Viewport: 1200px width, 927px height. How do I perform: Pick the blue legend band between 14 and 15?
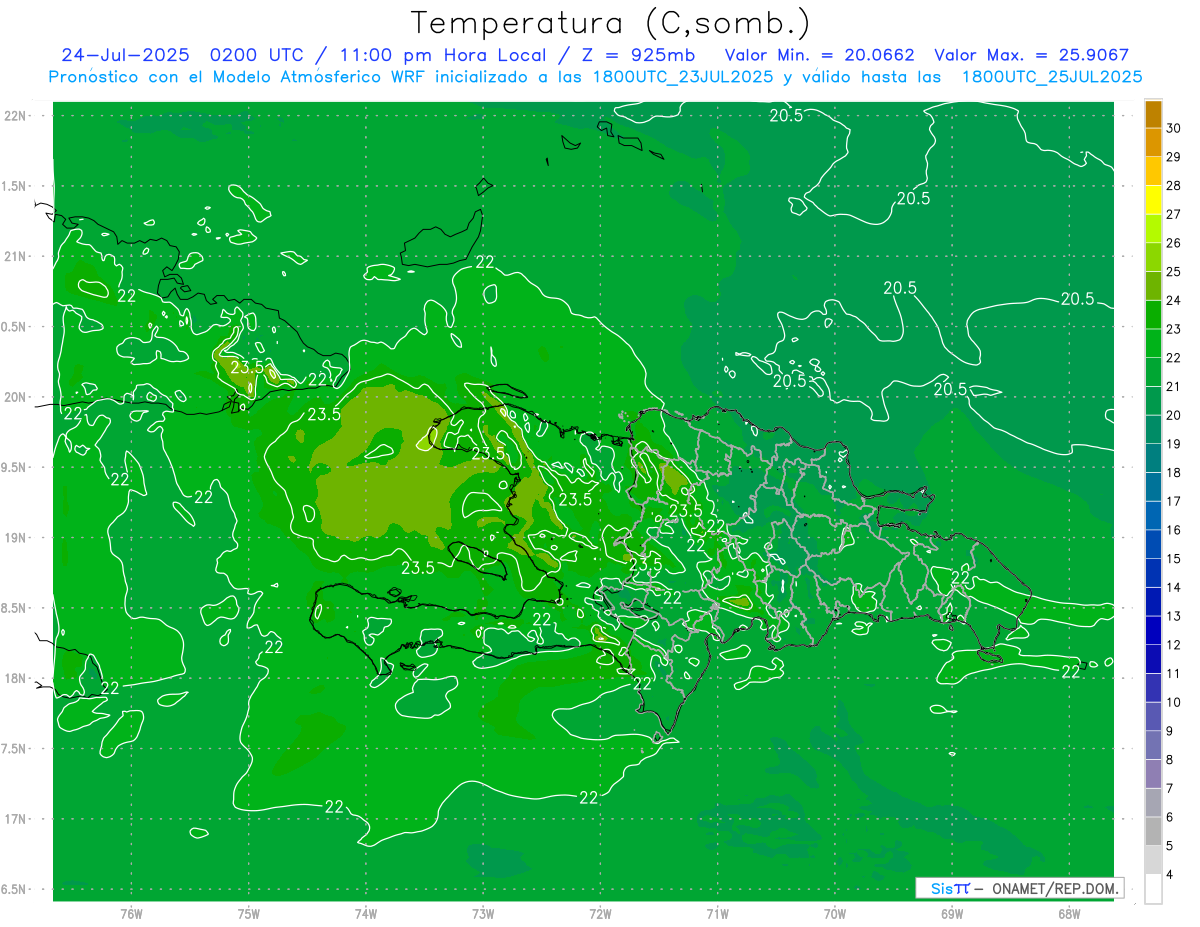coord(1153,573)
